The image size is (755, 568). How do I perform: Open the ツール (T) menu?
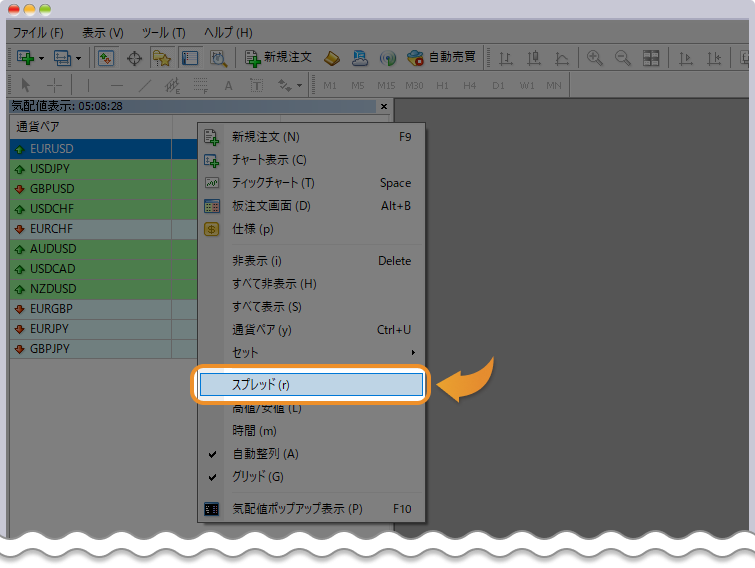pyautogui.click(x=164, y=33)
